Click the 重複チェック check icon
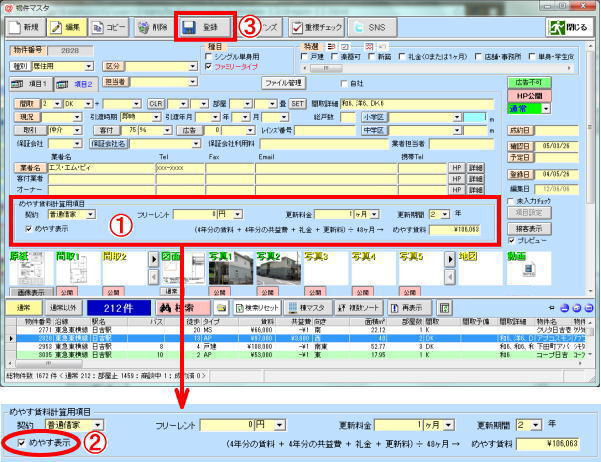Image resolution: width=601 pixels, height=462 pixels. click(297, 27)
